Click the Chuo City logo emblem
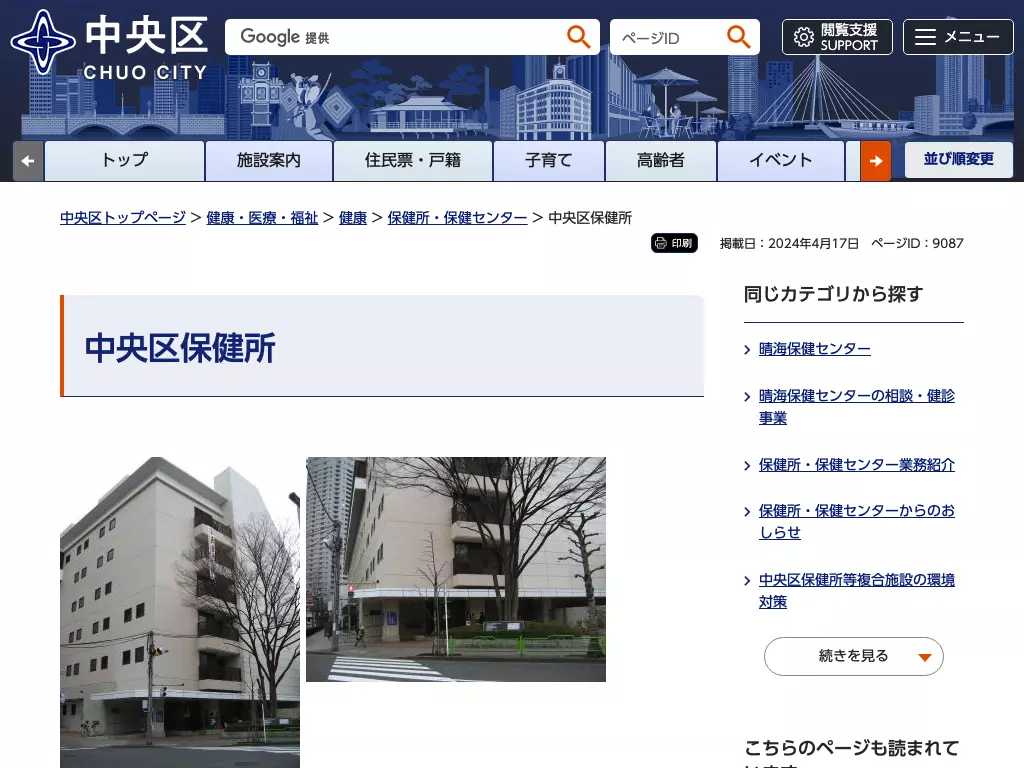1024x768 pixels. tap(42, 41)
